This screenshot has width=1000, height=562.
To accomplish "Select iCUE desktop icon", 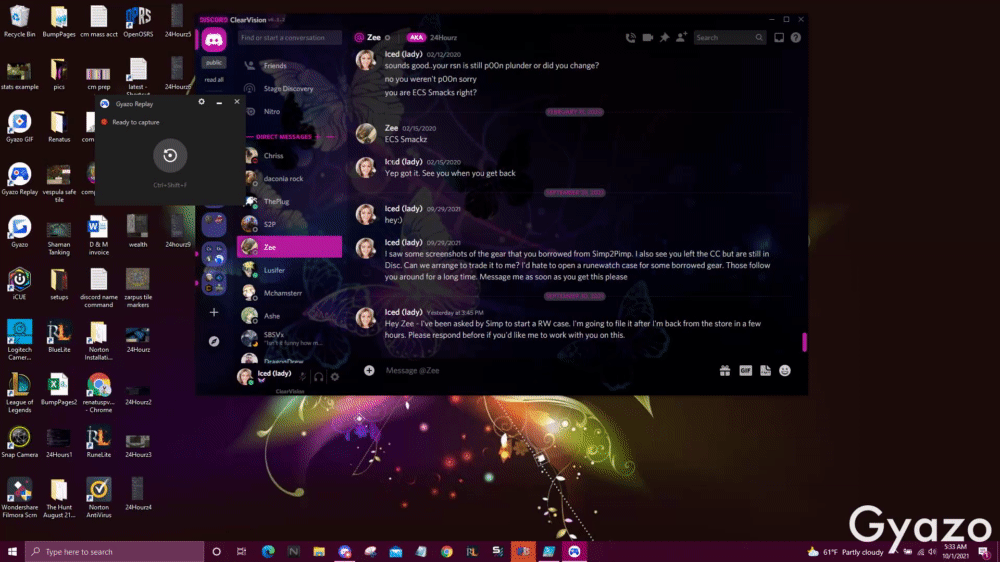I will pyautogui.click(x=19, y=284).
